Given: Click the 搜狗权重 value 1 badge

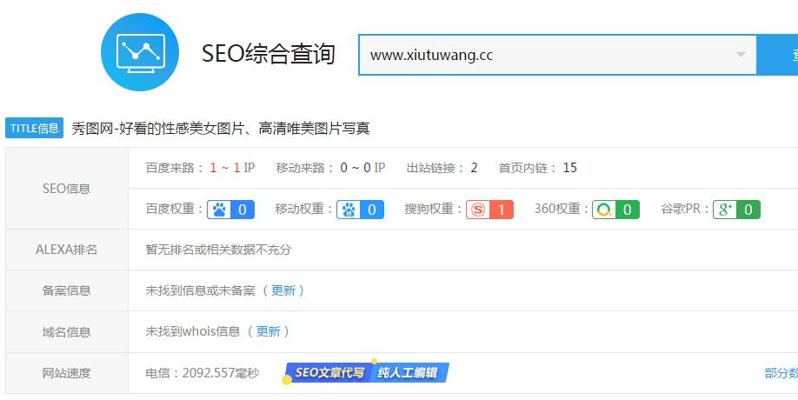Looking at the screenshot, I should [501, 210].
